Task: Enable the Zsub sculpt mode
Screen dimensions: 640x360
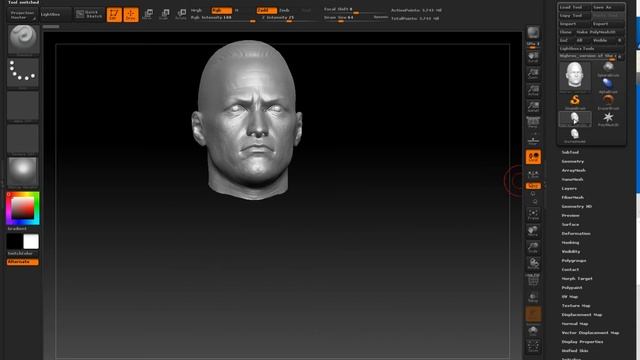Action: (284, 10)
